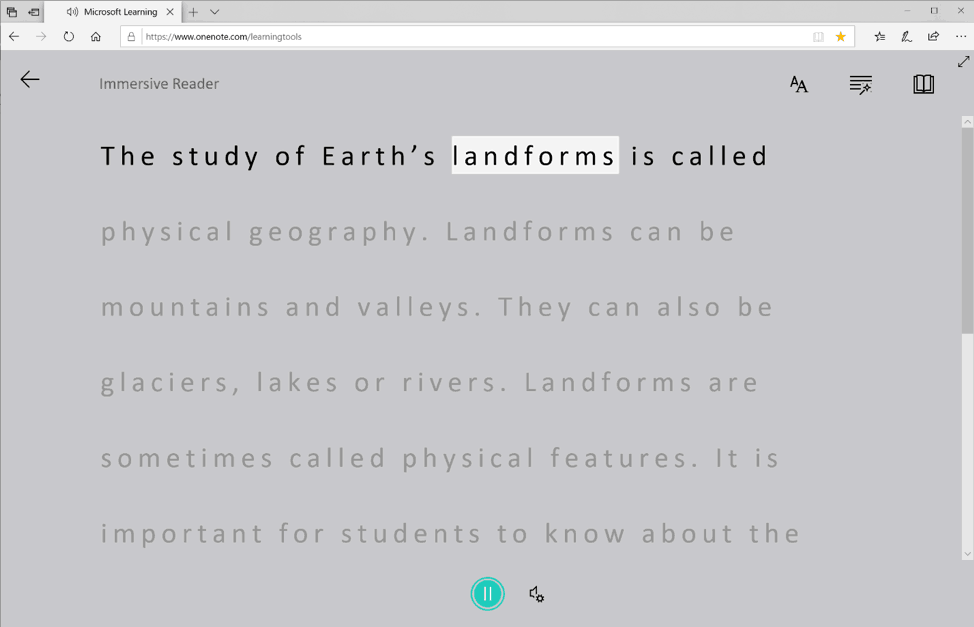Click the favorites star in address bar
The image size is (974, 627).
(x=841, y=37)
